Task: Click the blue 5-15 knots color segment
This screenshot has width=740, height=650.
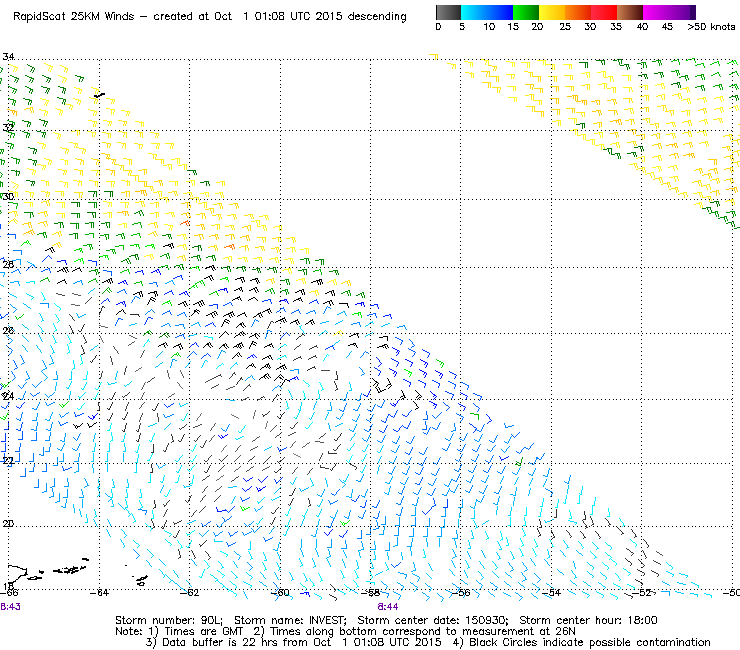Action: point(487,12)
